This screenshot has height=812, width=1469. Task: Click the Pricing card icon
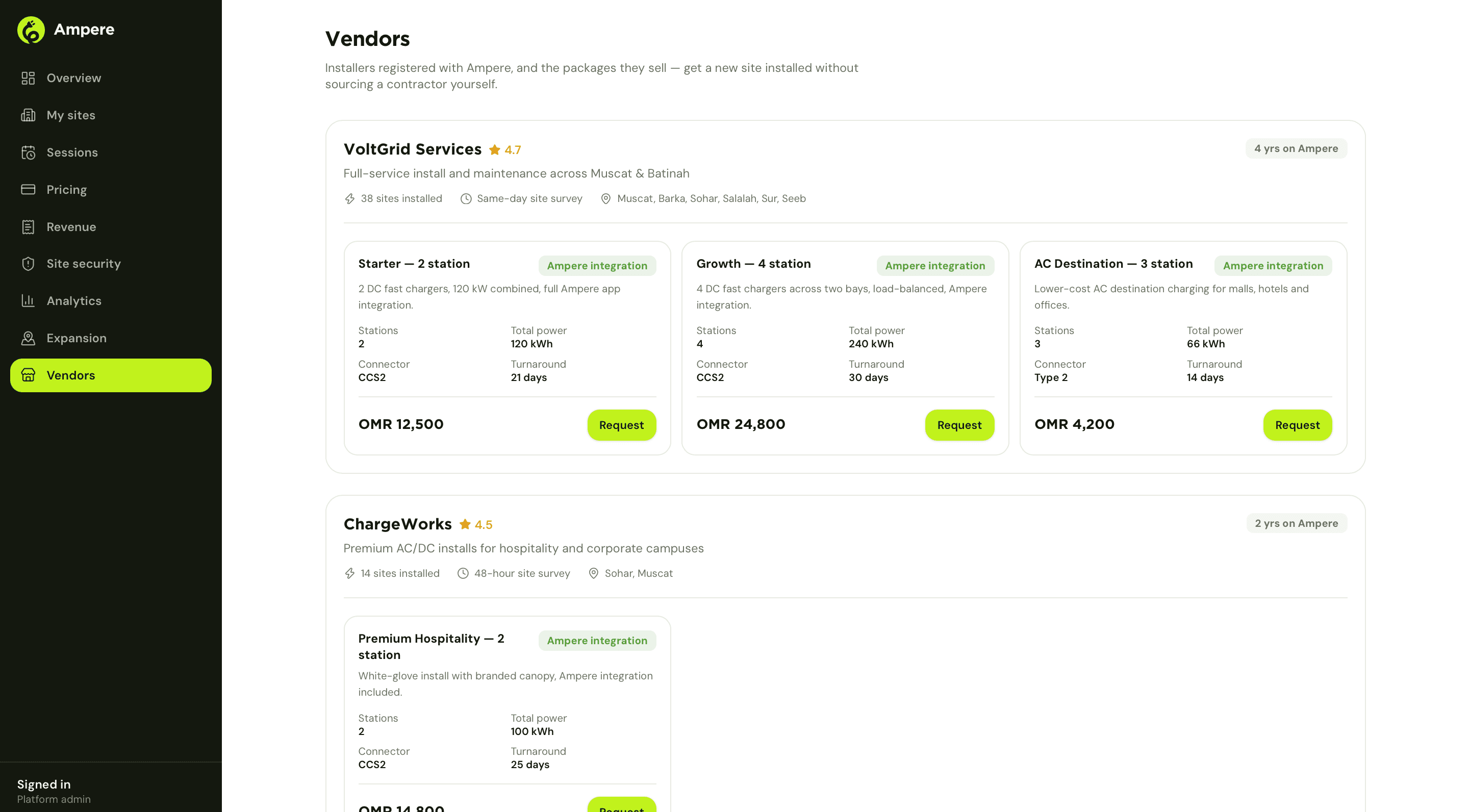coord(28,189)
